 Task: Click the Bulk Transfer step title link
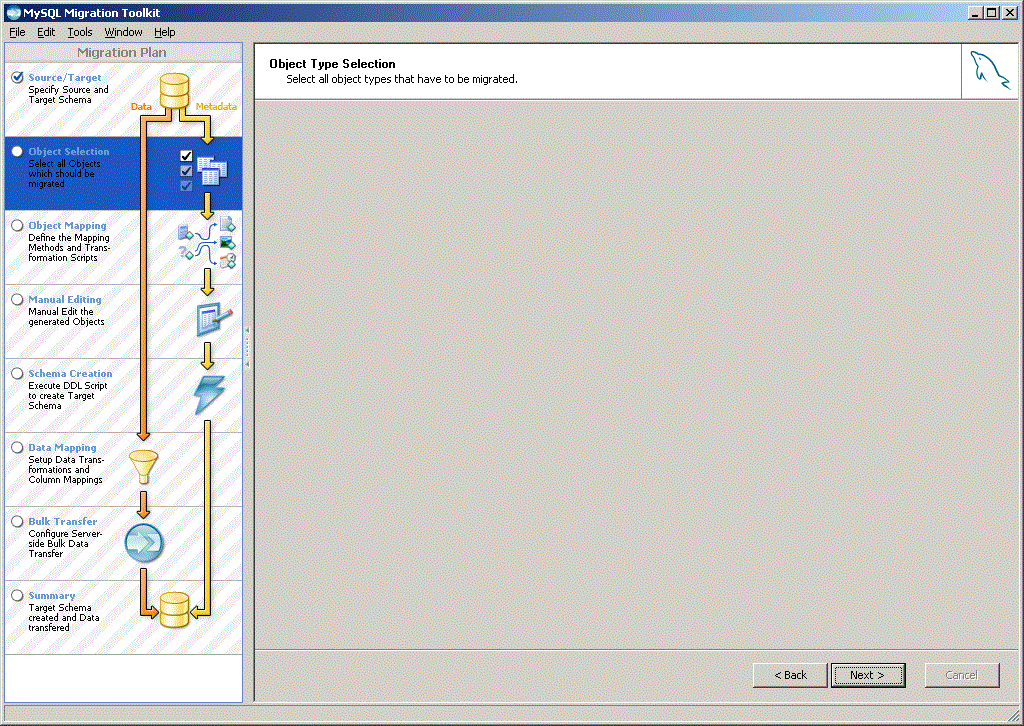click(x=63, y=522)
